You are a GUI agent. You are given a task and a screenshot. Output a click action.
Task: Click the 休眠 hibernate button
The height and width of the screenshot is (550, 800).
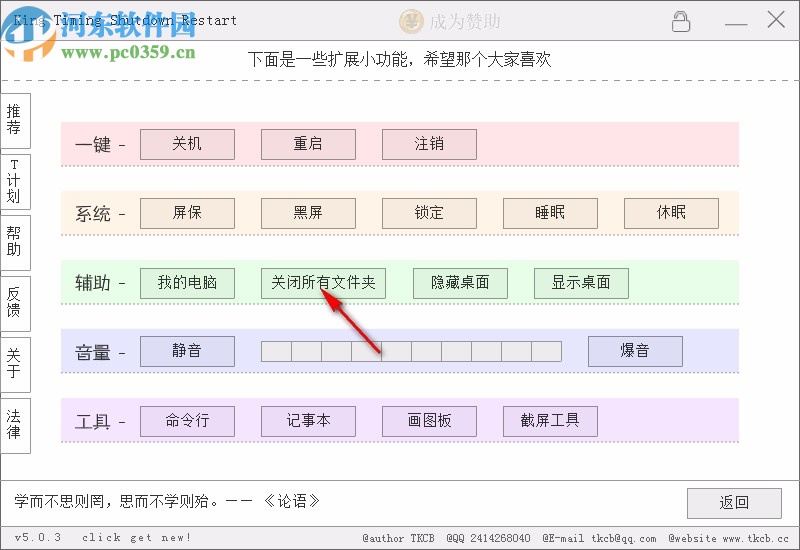(x=671, y=213)
